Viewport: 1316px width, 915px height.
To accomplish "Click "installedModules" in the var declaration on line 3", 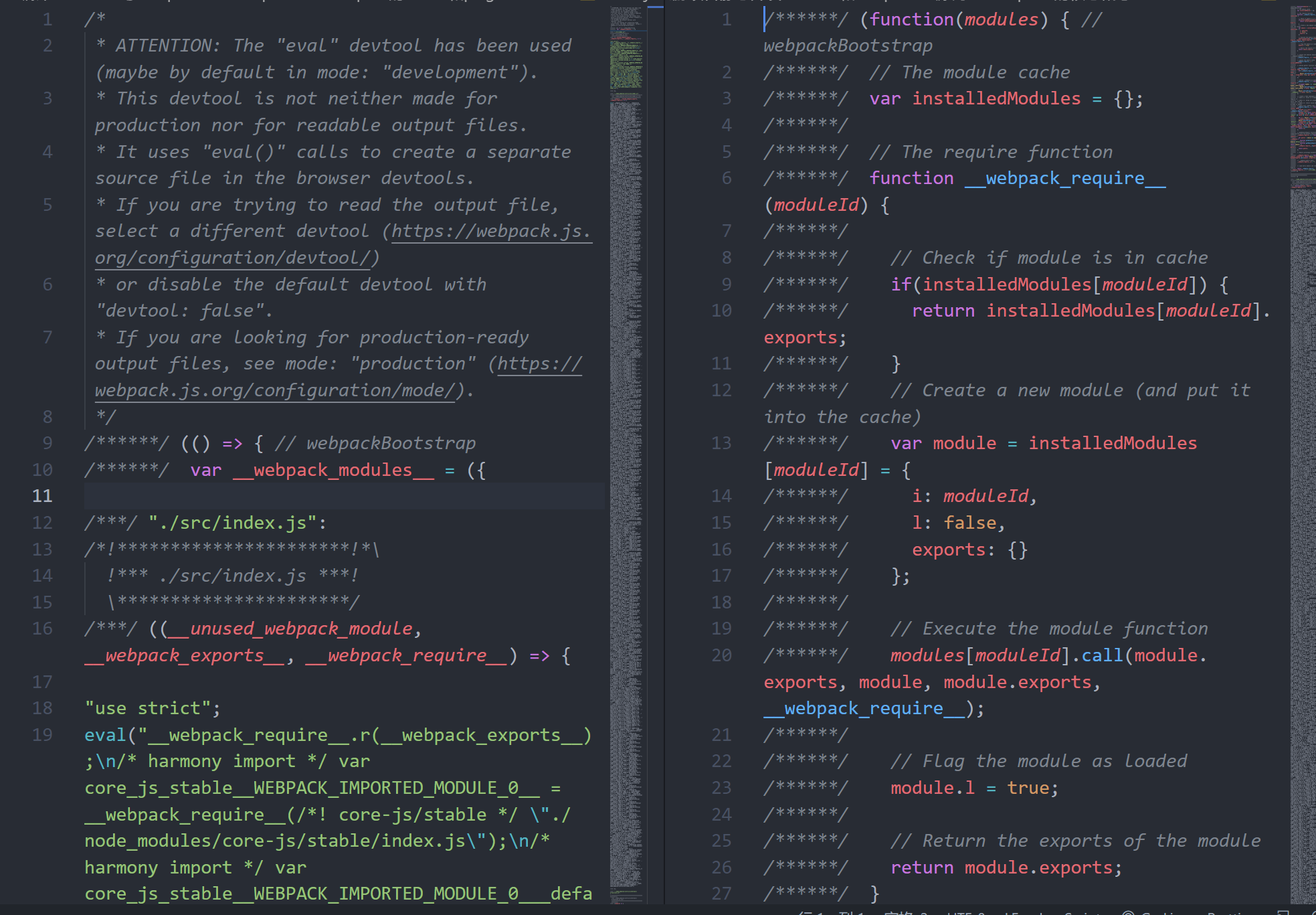I will [996, 98].
